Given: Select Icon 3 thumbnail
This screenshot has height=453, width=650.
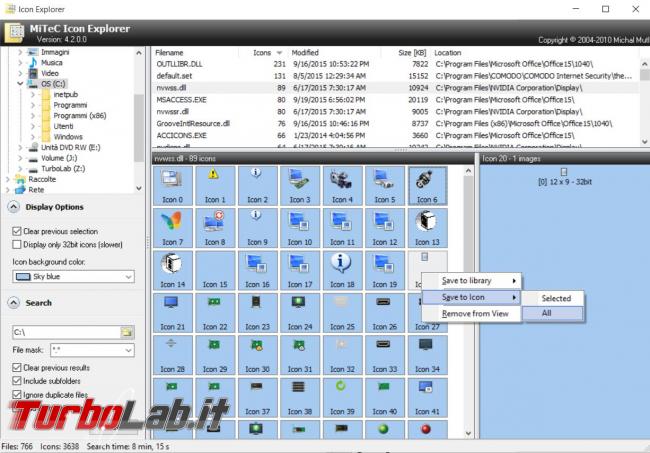Looking at the screenshot, I should (300, 185).
